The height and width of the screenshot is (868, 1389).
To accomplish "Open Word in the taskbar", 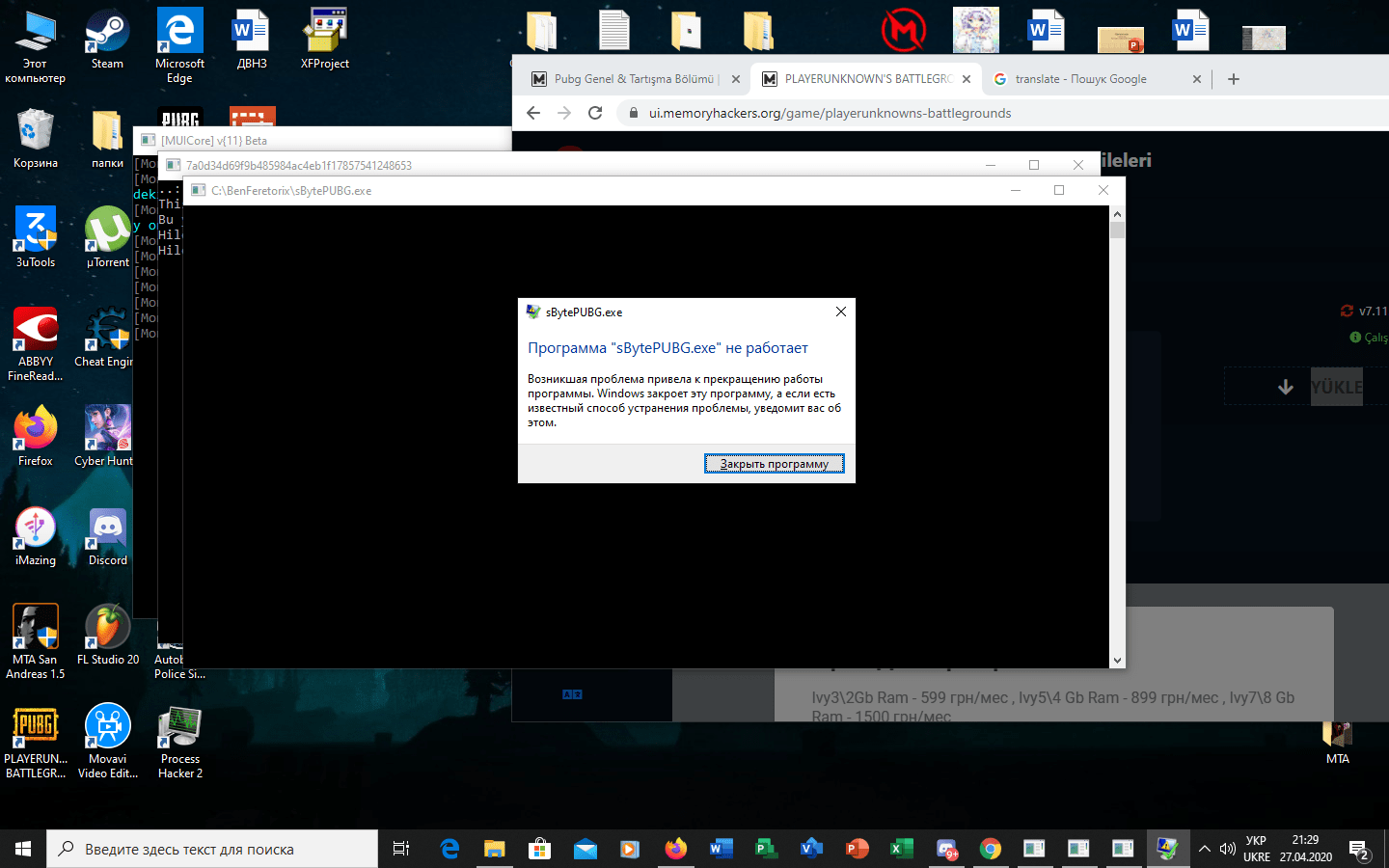I will tap(721, 849).
